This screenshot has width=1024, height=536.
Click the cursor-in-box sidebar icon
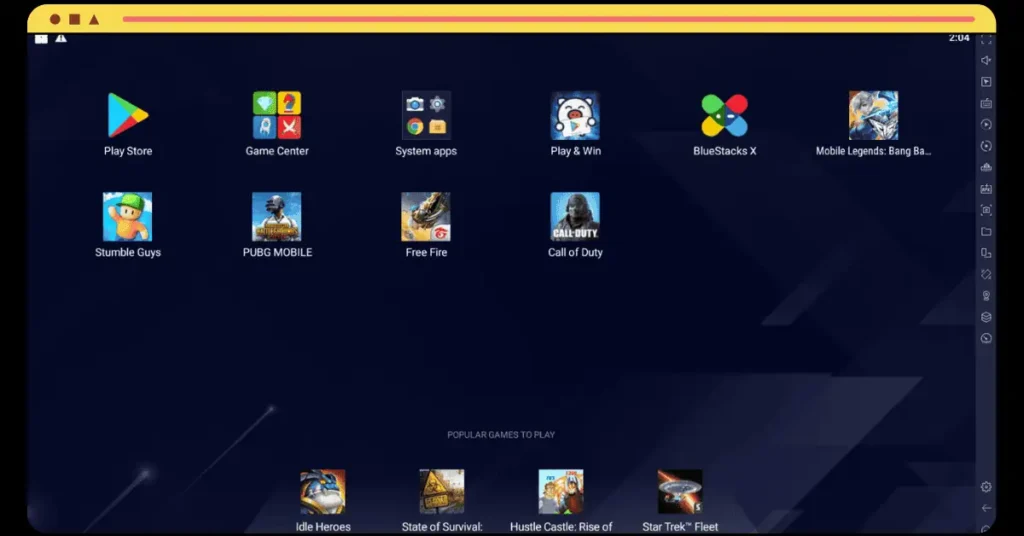click(x=986, y=82)
